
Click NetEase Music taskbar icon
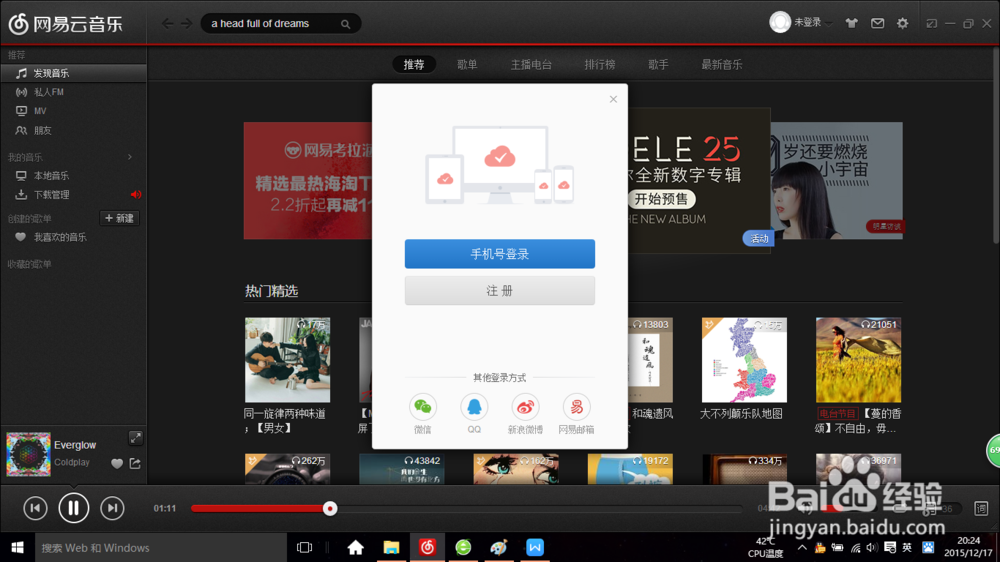click(x=427, y=547)
